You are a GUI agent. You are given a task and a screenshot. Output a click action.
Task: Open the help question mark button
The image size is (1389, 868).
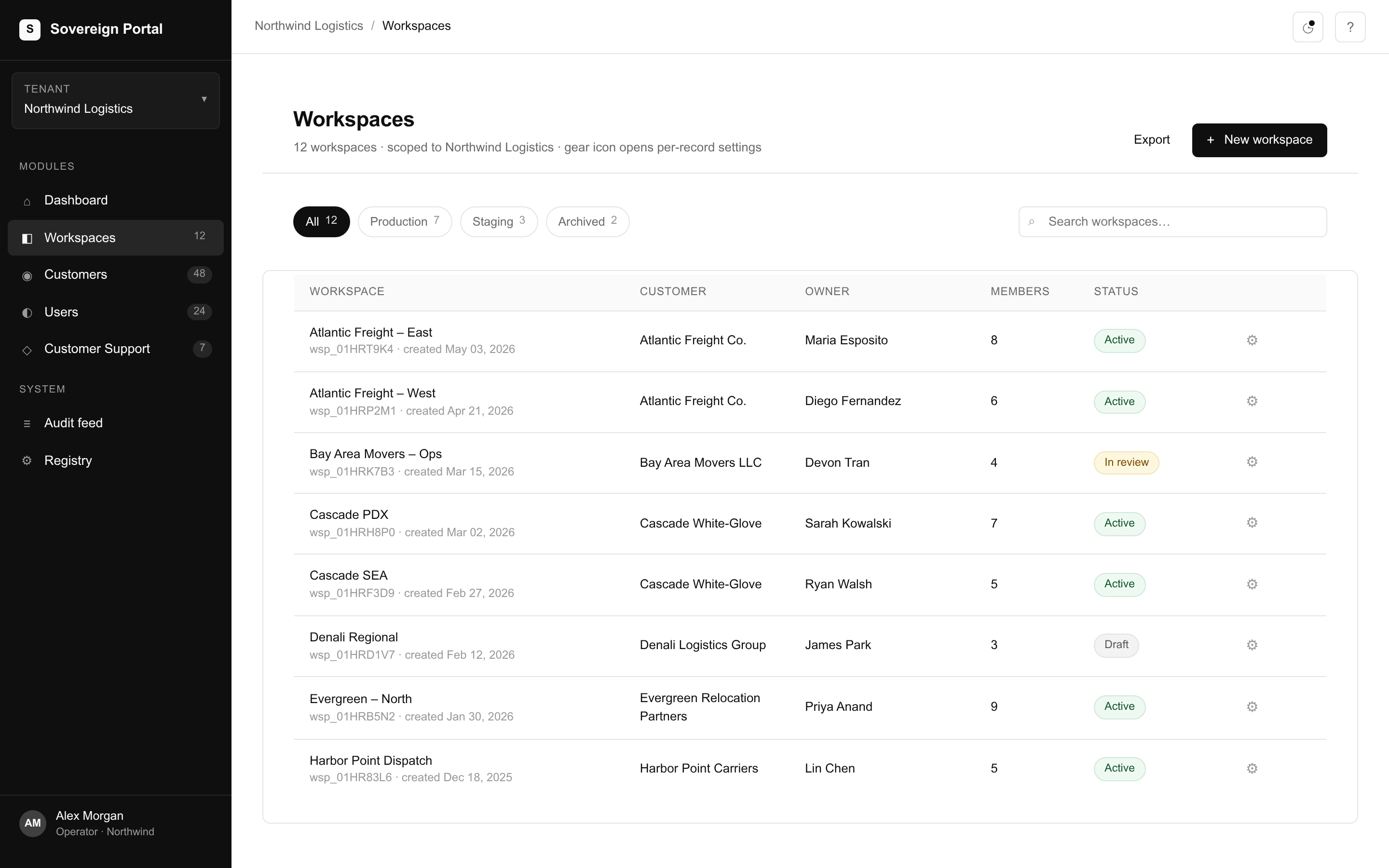[x=1350, y=27]
